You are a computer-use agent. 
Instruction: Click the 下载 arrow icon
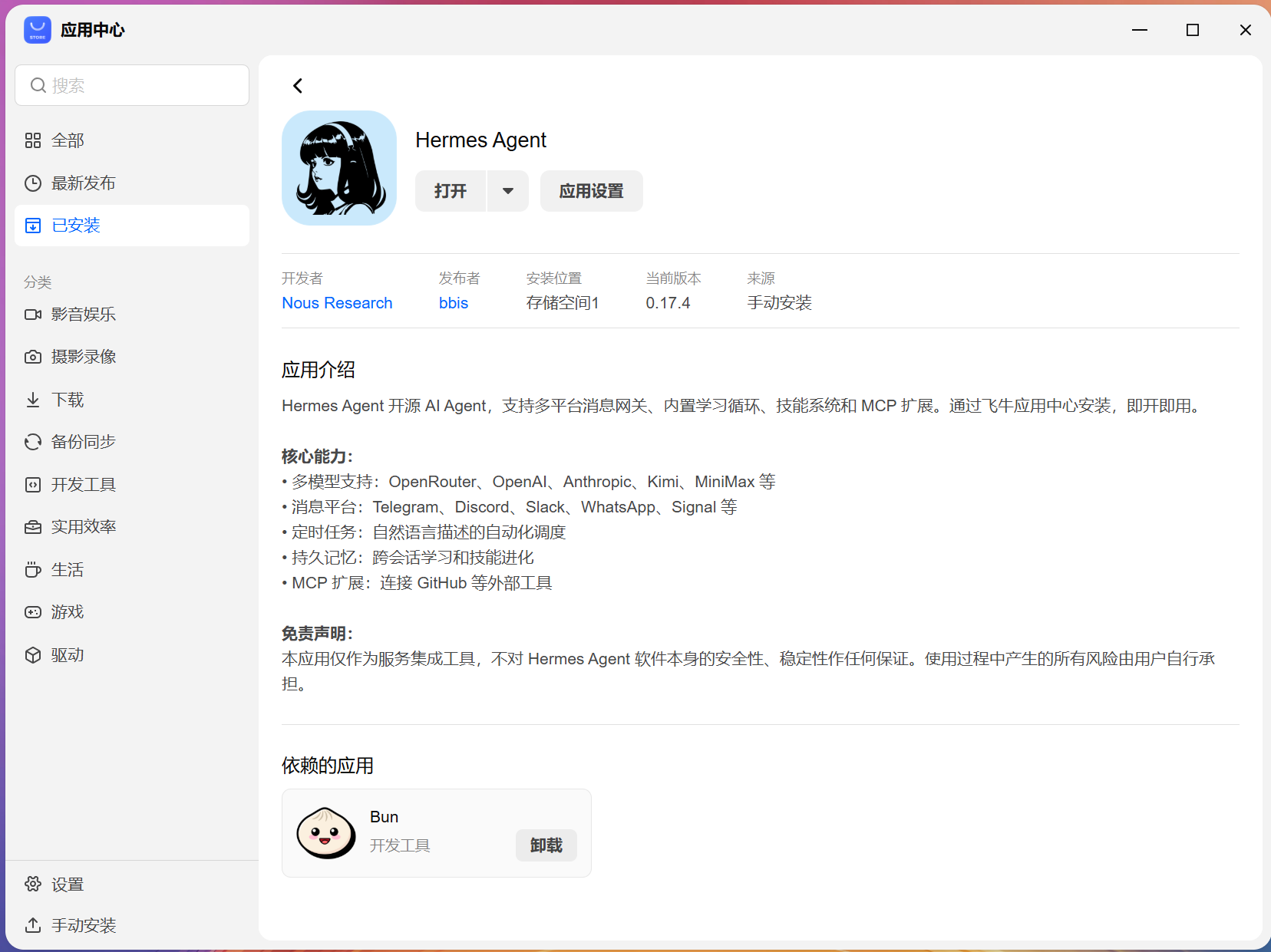(x=33, y=400)
